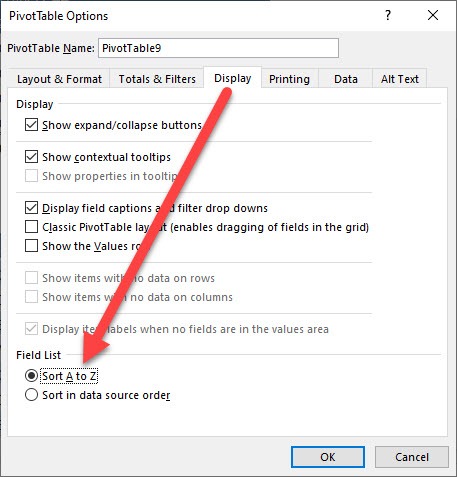Open the Alt Text tab
The image size is (457, 477).
click(400, 79)
